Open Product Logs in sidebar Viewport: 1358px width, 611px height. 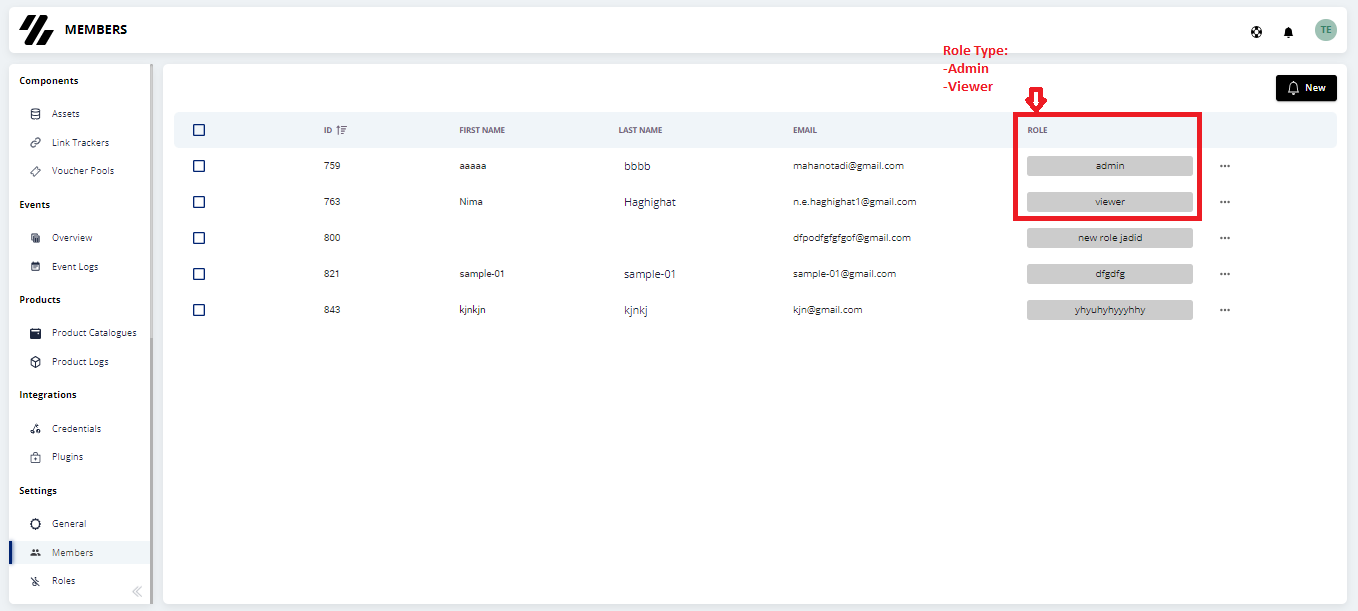click(x=79, y=362)
